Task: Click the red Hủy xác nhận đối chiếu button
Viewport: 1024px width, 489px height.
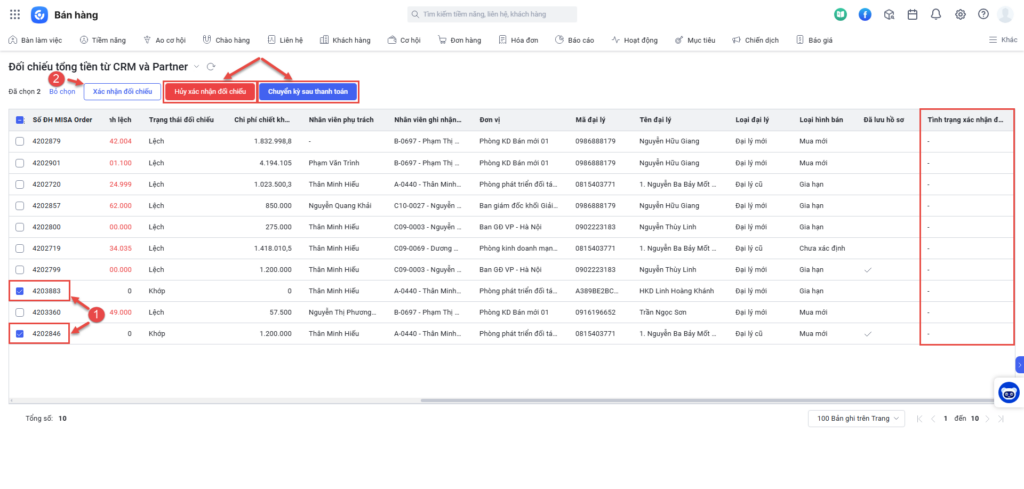Action: pyautogui.click(x=209, y=91)
